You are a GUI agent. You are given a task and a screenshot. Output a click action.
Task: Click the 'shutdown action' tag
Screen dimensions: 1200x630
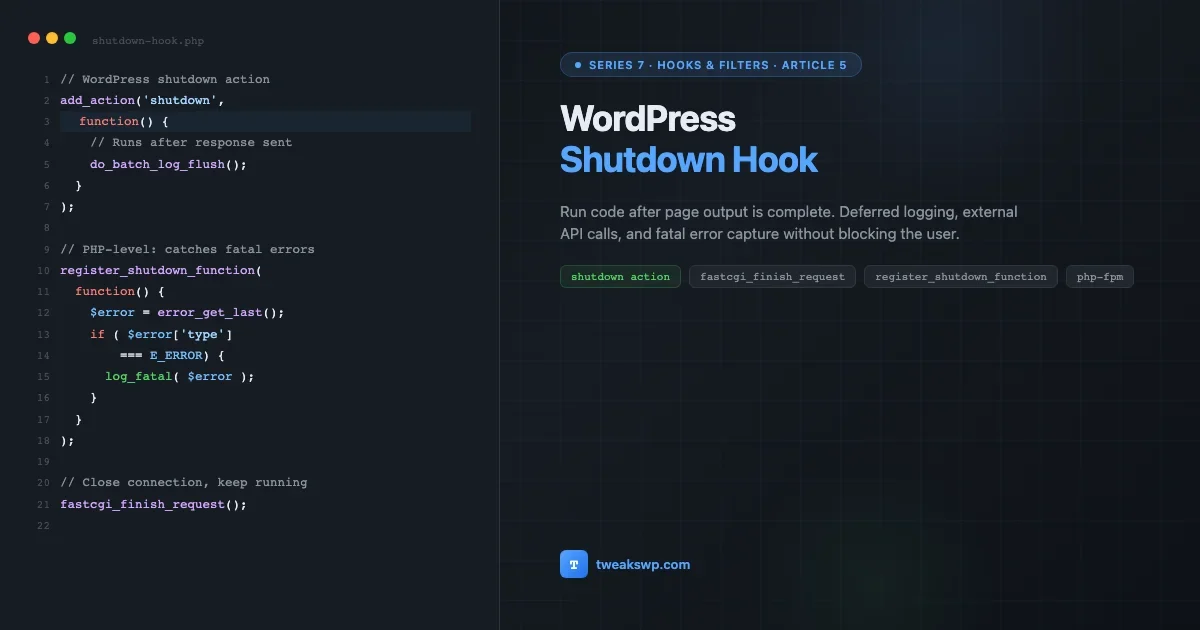tap(620, 276)
